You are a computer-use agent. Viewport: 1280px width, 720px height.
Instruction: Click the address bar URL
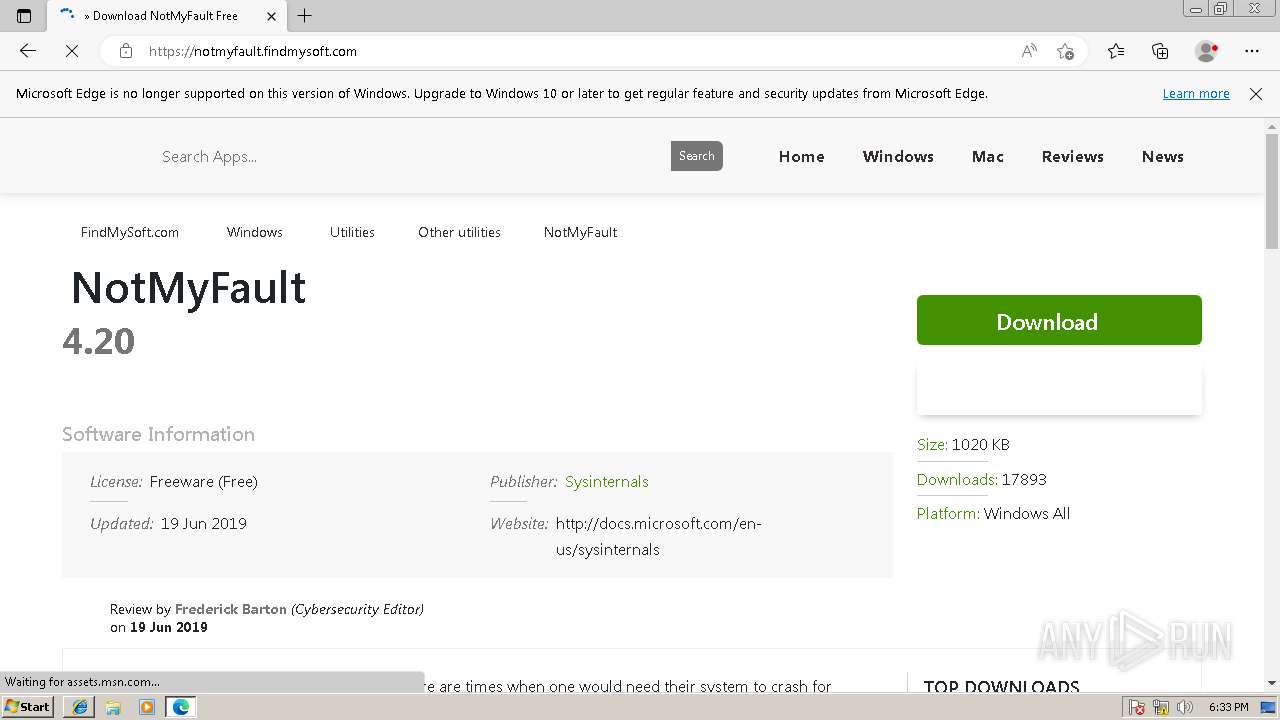253,51
